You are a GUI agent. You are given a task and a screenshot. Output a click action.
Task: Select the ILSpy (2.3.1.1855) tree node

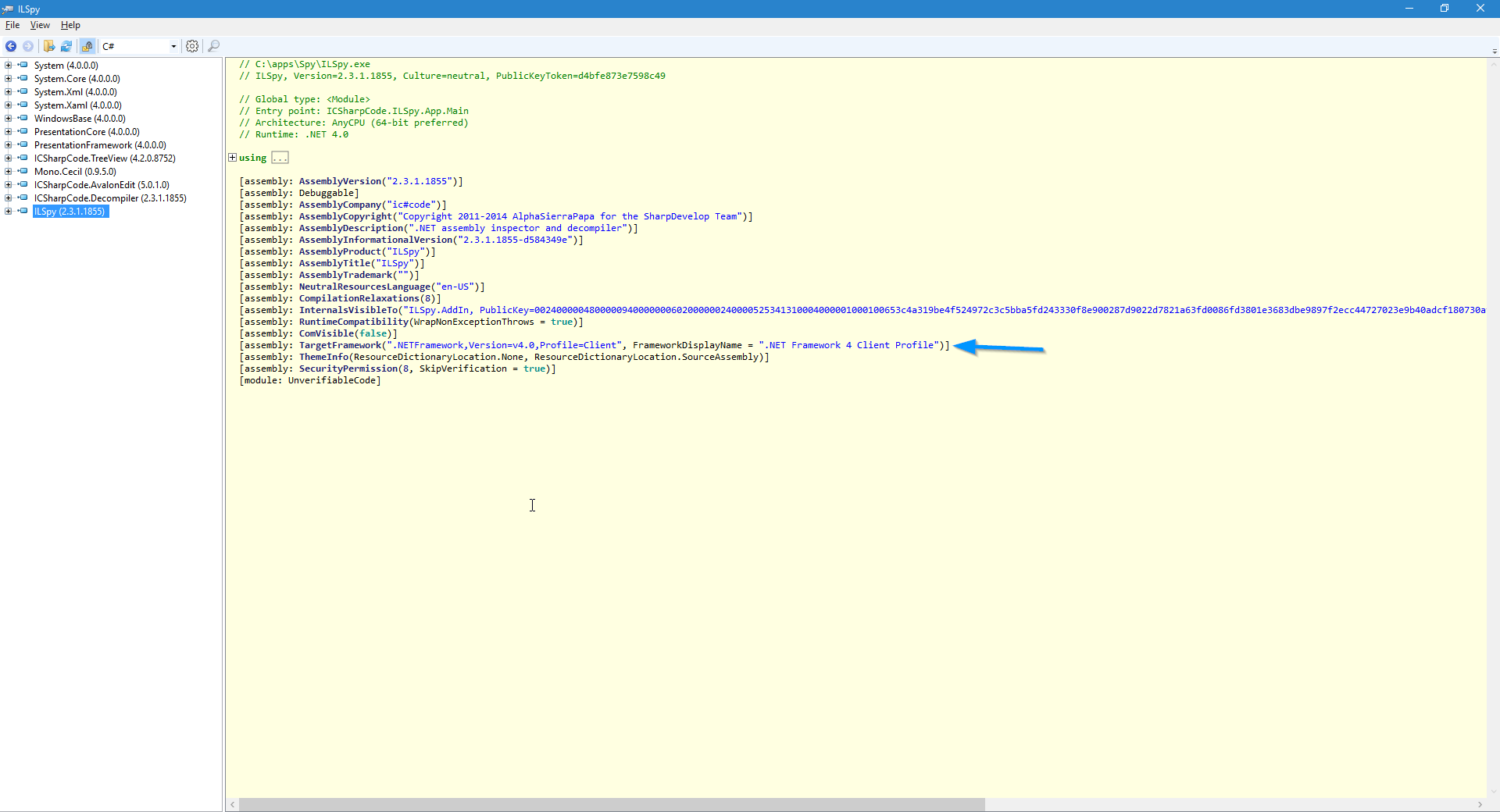point(70,211)
